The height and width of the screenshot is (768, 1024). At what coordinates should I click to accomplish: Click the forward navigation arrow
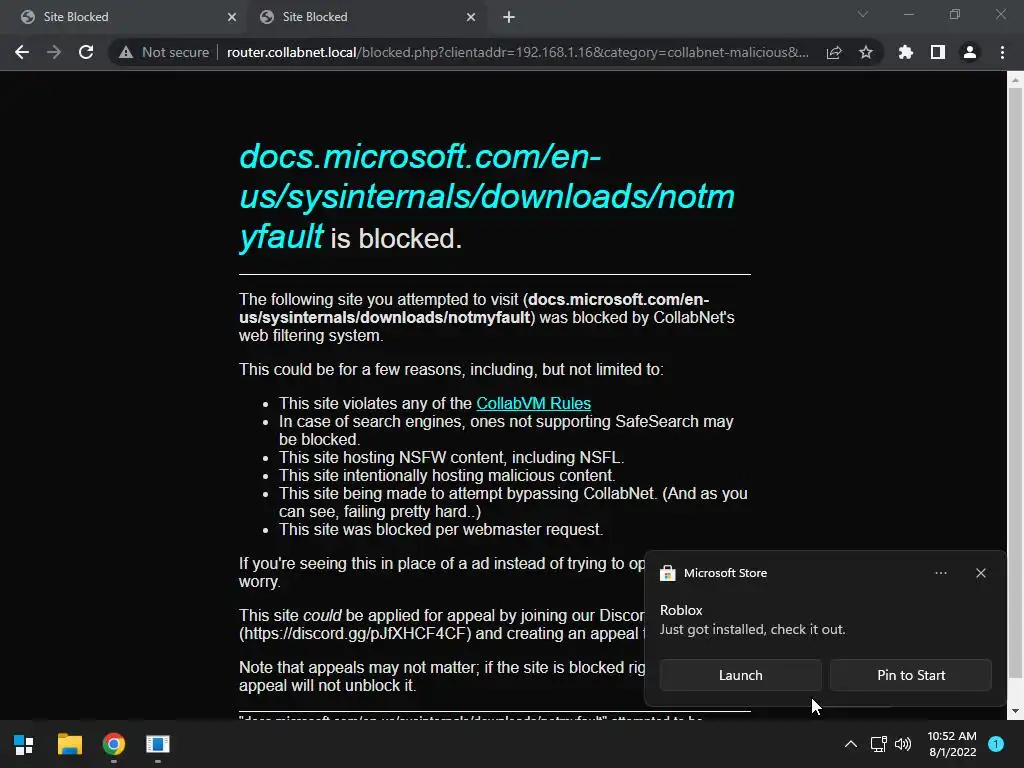coord(54,52)
